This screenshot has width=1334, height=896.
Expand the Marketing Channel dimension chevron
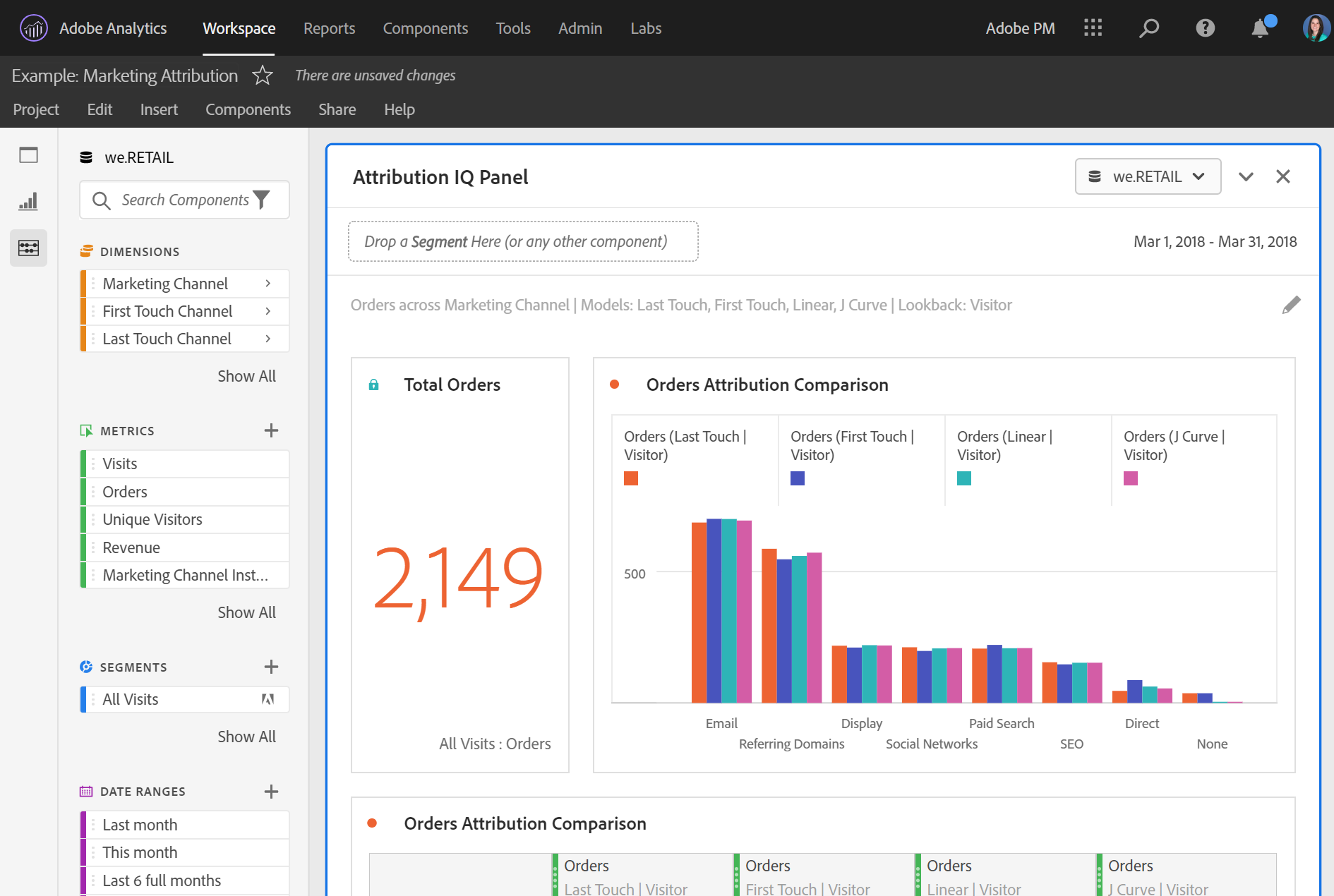(268, 283)
